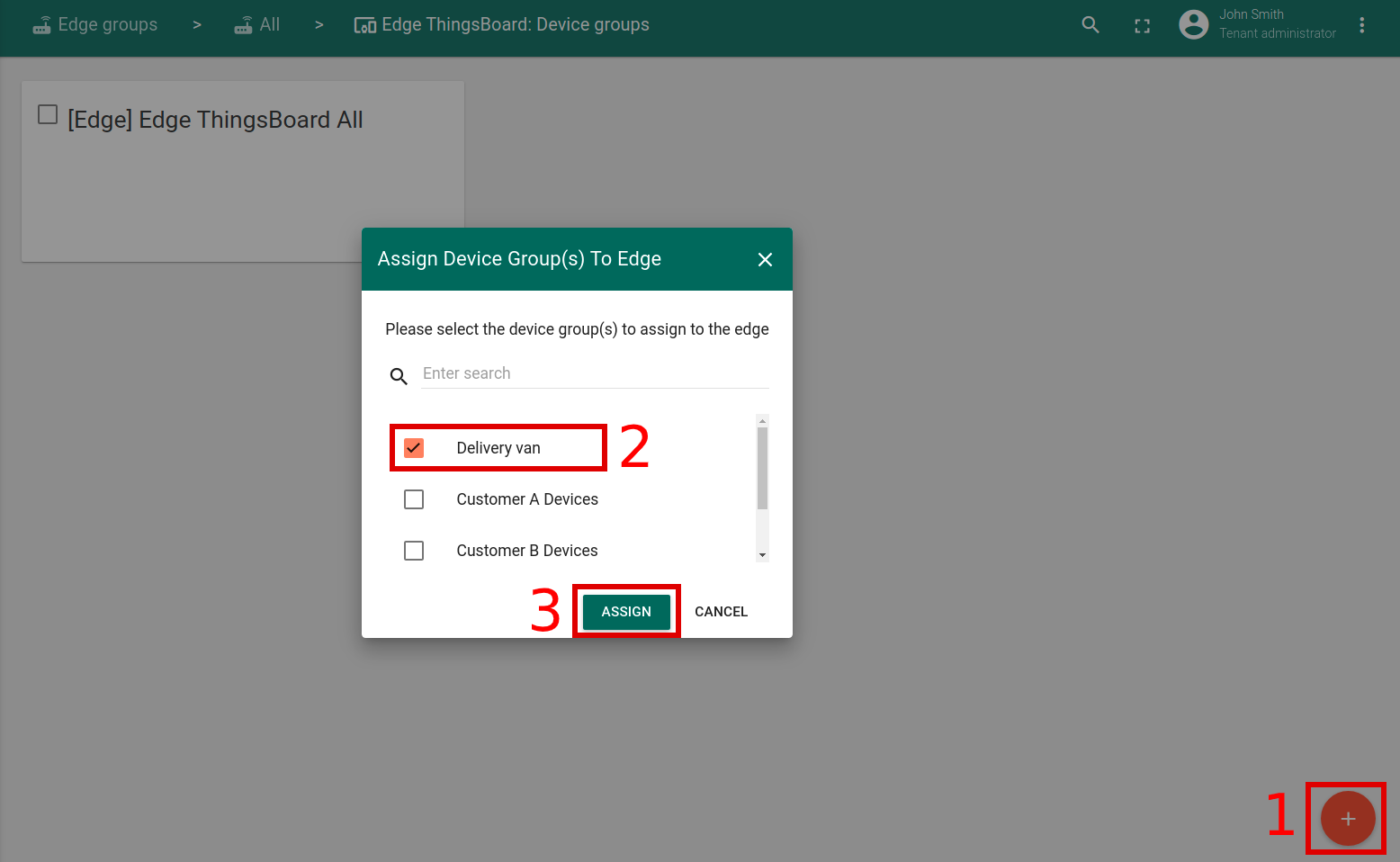This screenshot has height=862, width=1400.
Task: Focus the Enter search input field
Action: 594,373
